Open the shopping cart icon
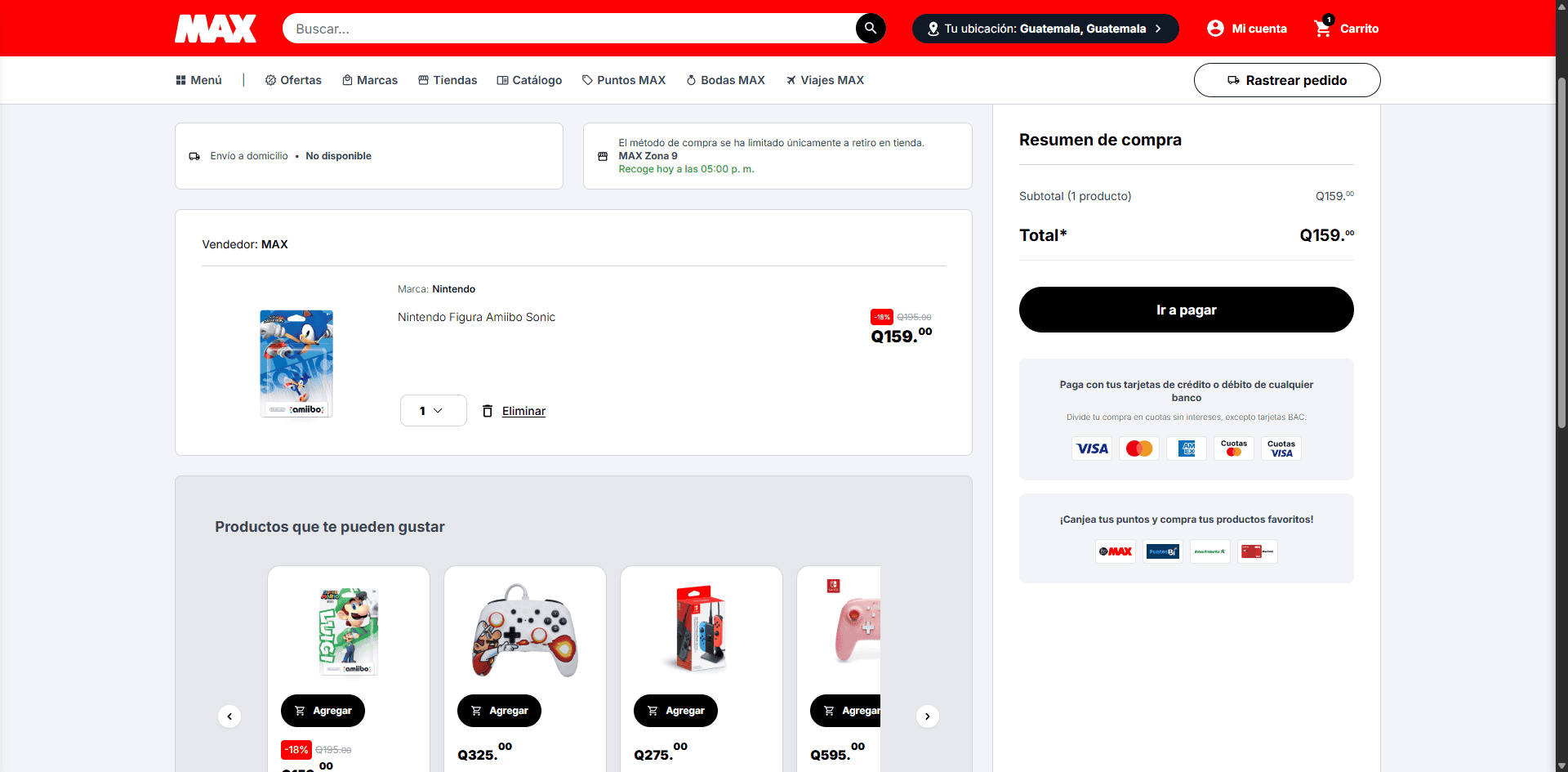Screen dimensions: 1568x772 point(1322,29)
